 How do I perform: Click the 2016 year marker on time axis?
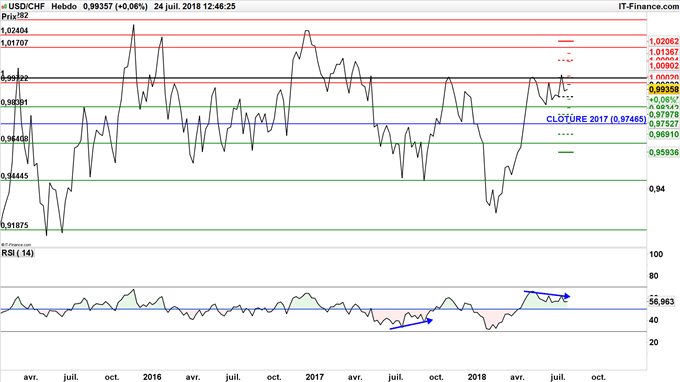coord(152,377)
